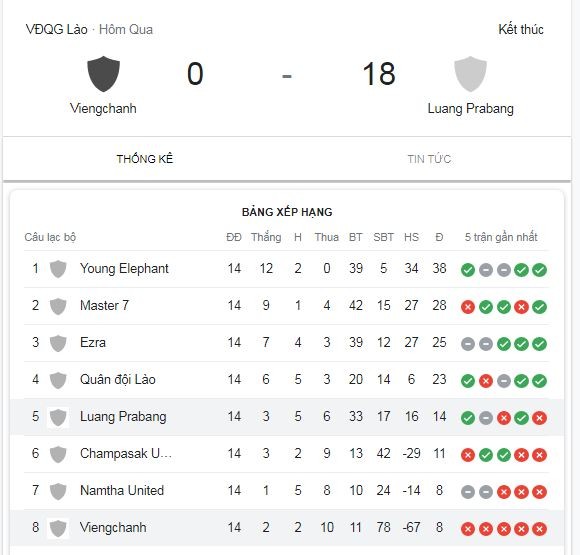Click the Luang Prabang light shield crest
Viewport: 580px width, 555px height.
[x=470, y=74]
